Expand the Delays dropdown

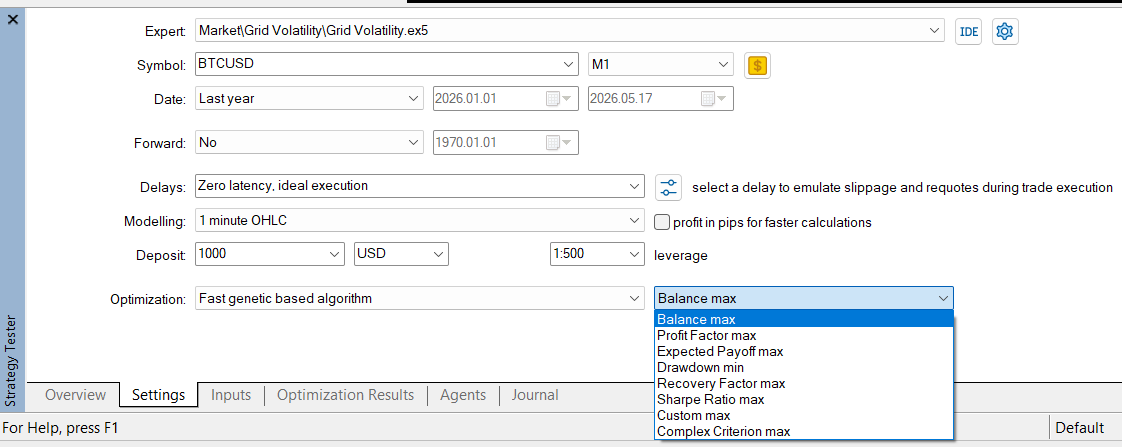(x=634, y=186)
